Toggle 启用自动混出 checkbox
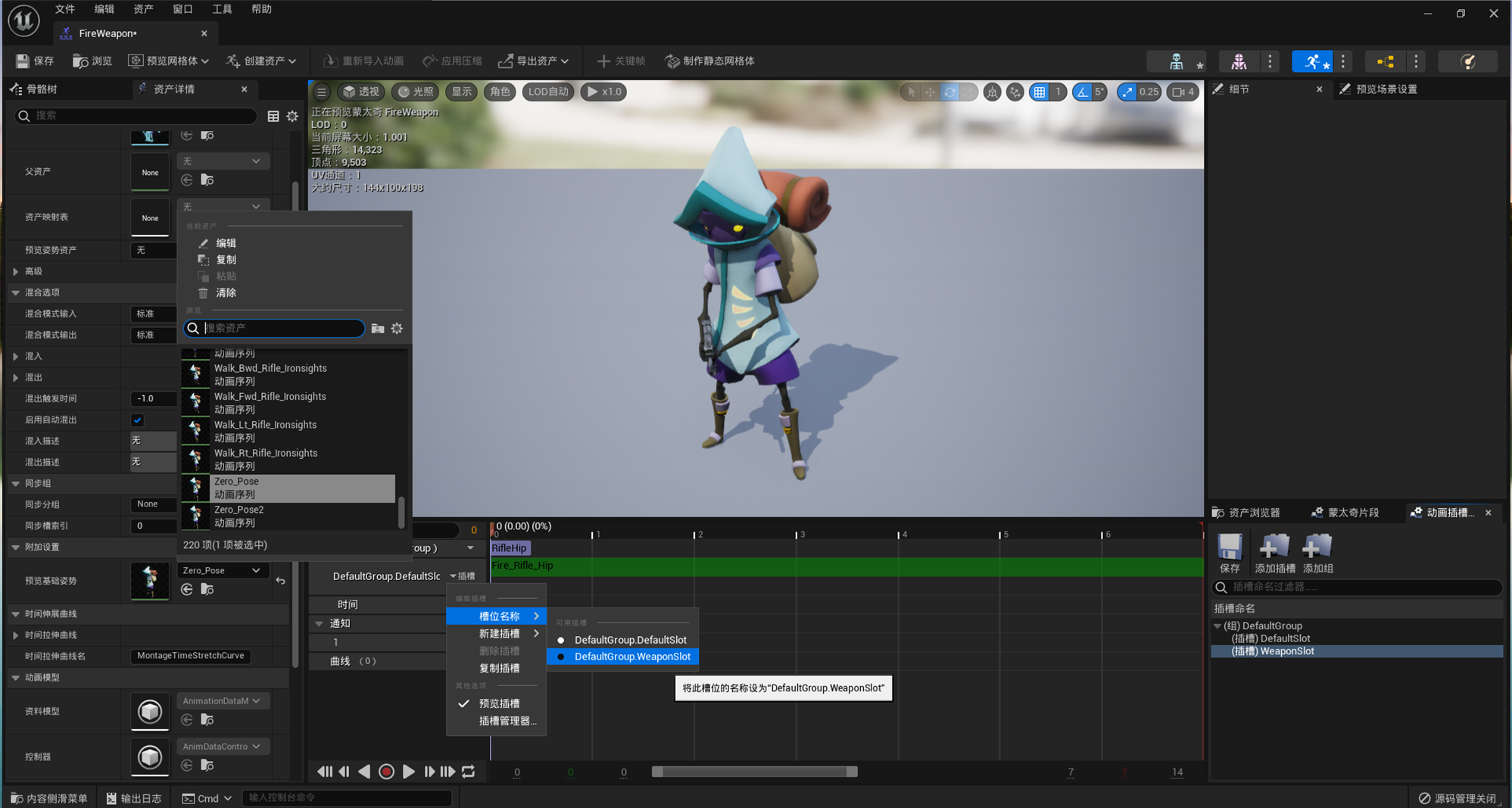Viewport: 1512px width, 808px height. pyautogui.click(x=138, y=420)
